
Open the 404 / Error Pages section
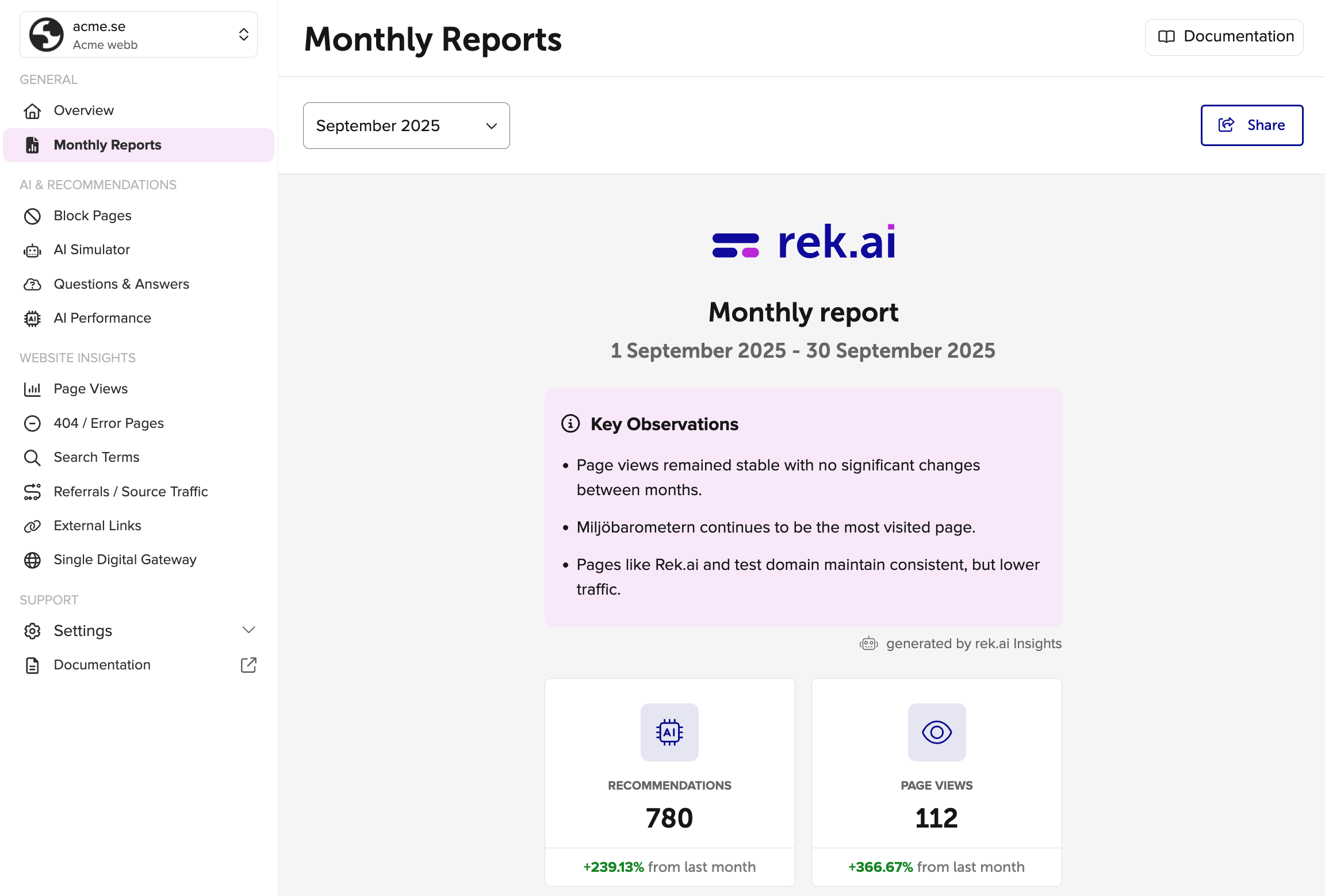109,423
